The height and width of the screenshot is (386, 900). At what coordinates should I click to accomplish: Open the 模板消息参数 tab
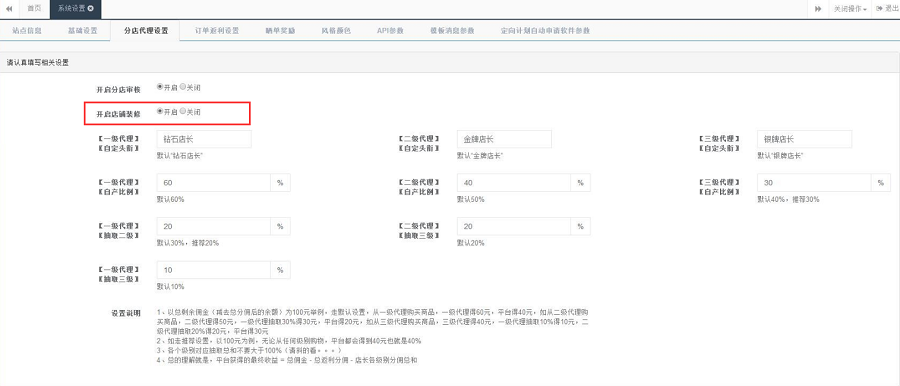click(452, 30)
